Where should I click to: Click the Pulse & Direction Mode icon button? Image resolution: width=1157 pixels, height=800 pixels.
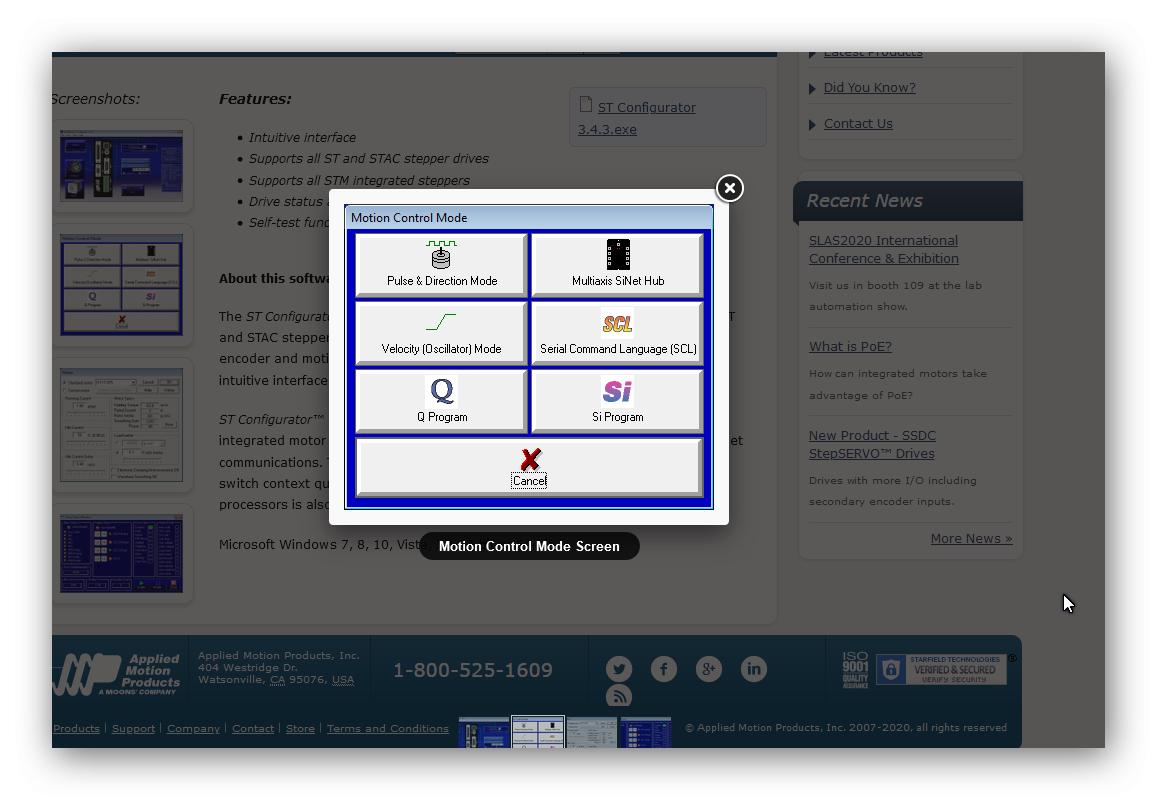(441, 265)
